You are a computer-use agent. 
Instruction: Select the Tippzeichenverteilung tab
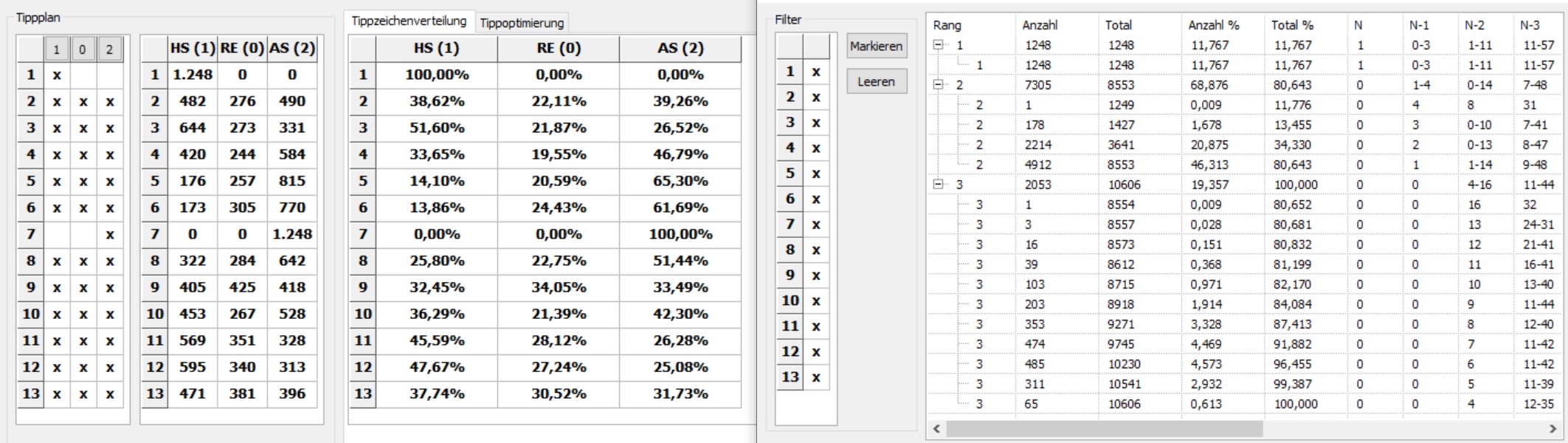409,21
